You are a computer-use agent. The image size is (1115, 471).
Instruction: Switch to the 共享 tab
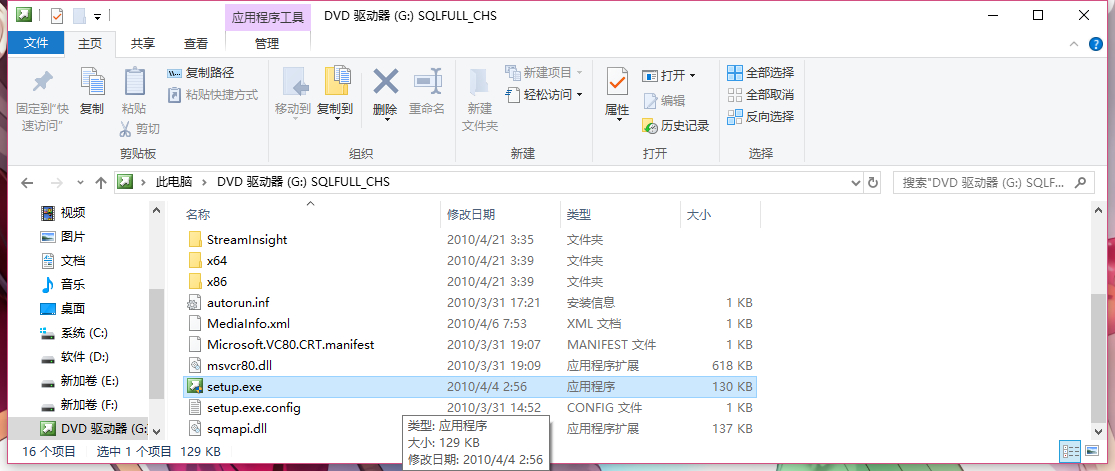click(x=143, y=43)
